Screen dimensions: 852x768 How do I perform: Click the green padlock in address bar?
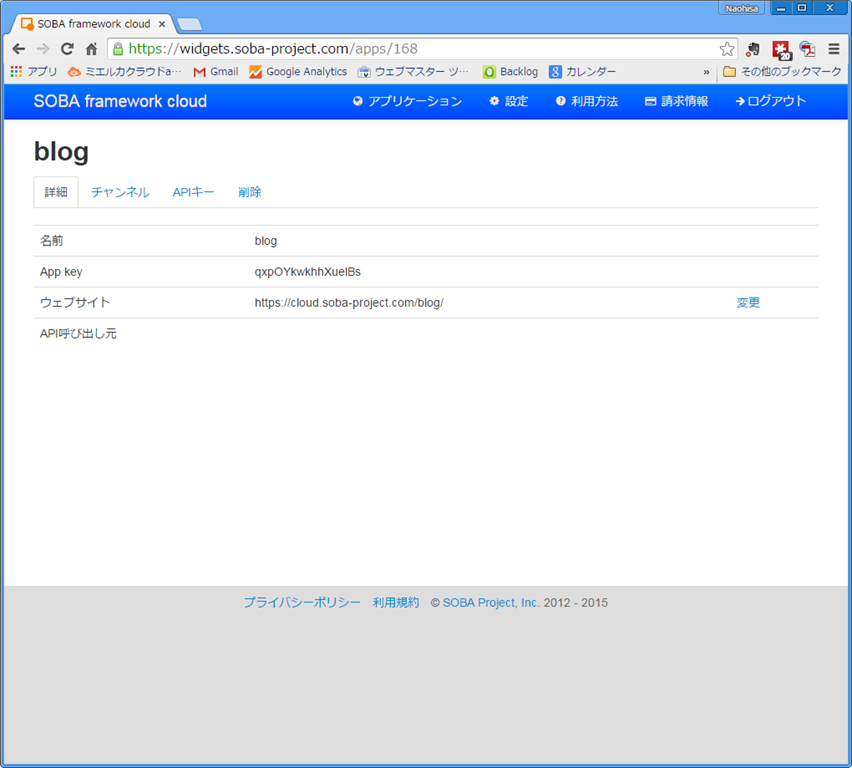pyautogui.click(x=118, y=49)
